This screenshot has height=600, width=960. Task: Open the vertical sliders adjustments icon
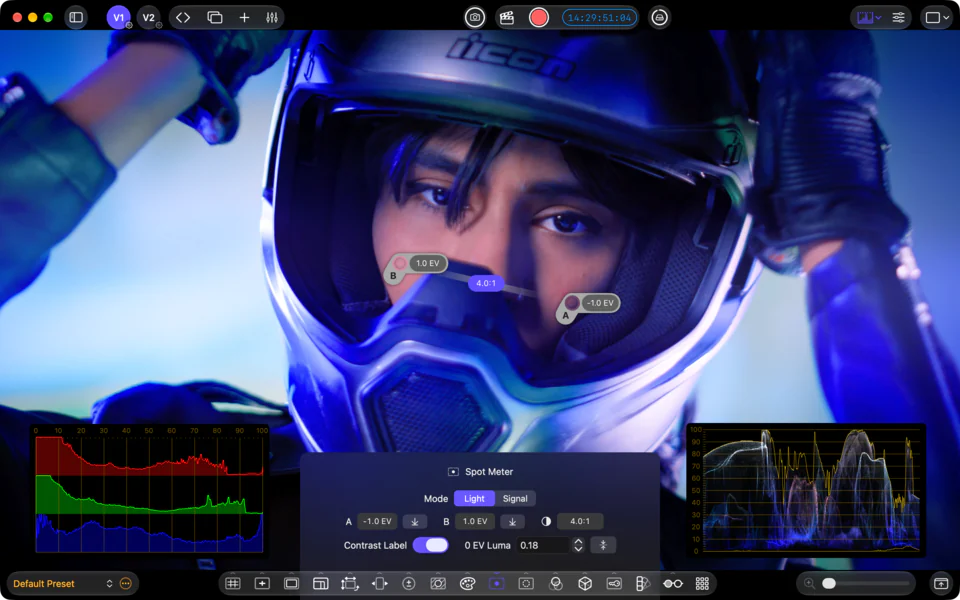click(272, 18)
